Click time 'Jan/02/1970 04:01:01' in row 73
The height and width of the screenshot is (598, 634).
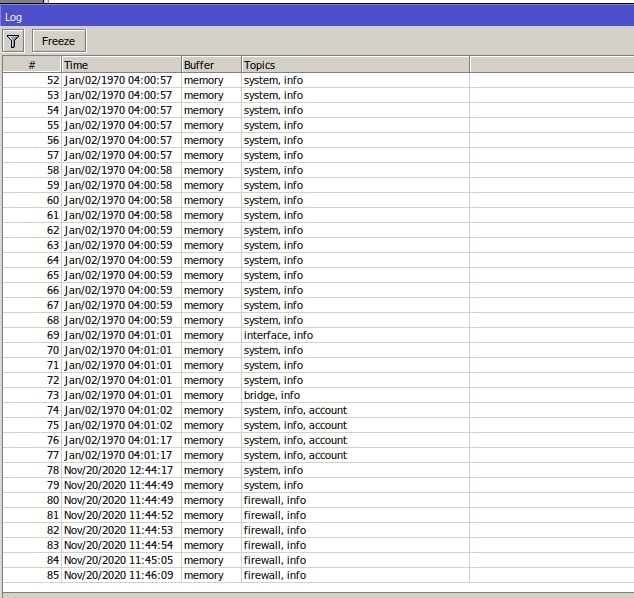tap(118, 395)
